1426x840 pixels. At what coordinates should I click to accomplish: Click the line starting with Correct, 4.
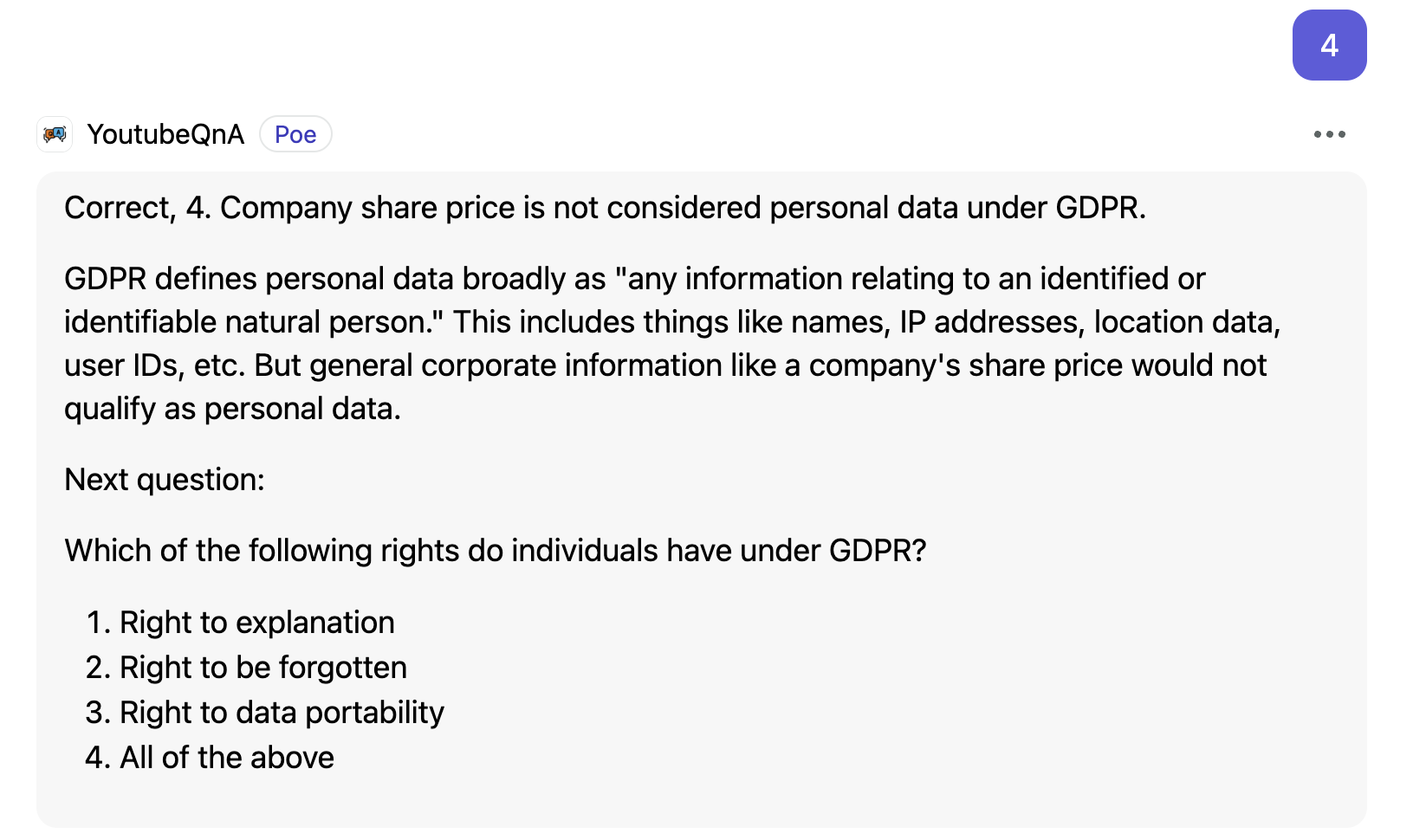605,208
